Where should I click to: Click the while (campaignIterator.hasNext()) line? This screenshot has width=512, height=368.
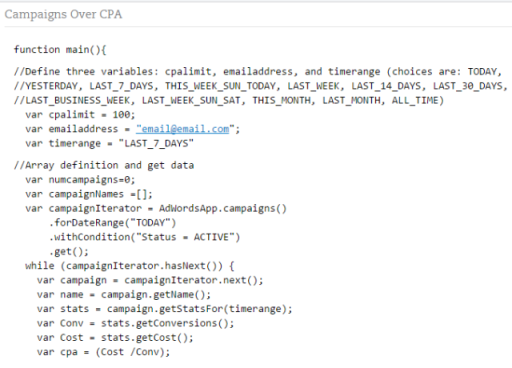pyautogui.click(x=130, y=266)
